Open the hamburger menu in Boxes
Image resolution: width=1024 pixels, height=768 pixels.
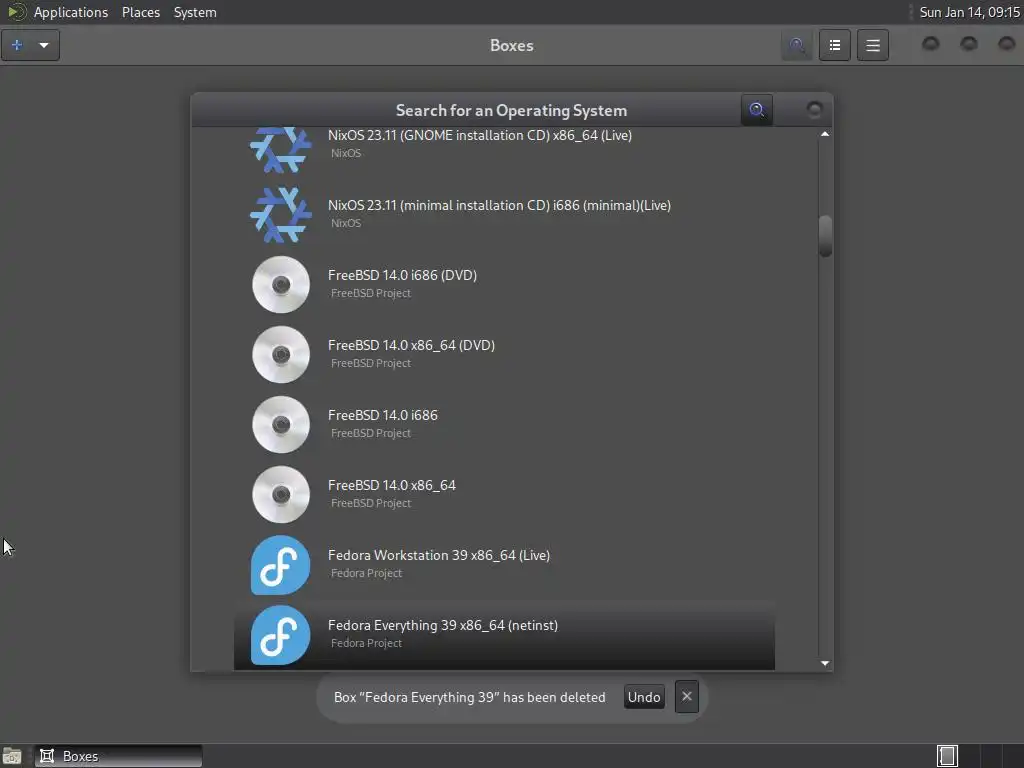point(872,45)
